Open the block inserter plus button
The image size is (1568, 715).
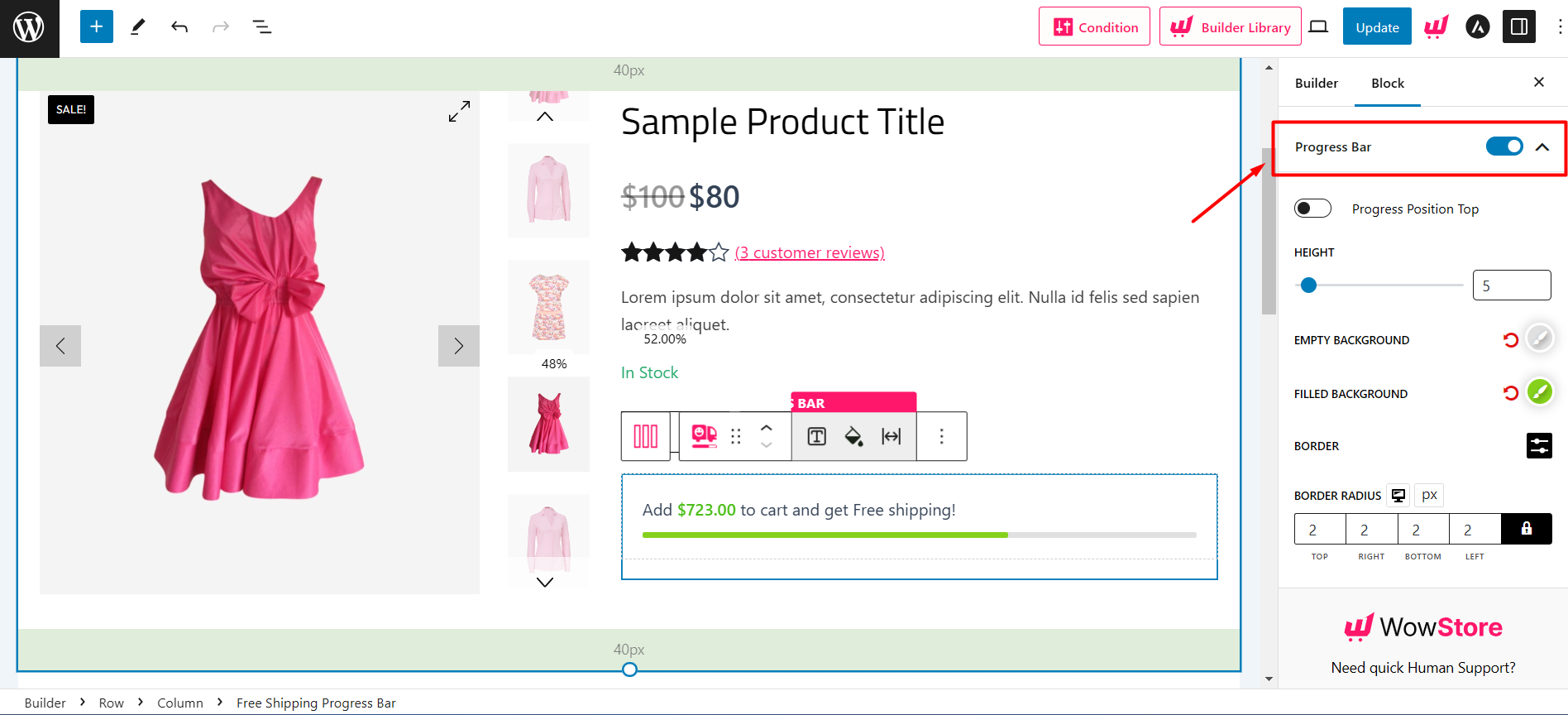coord(97,27)
